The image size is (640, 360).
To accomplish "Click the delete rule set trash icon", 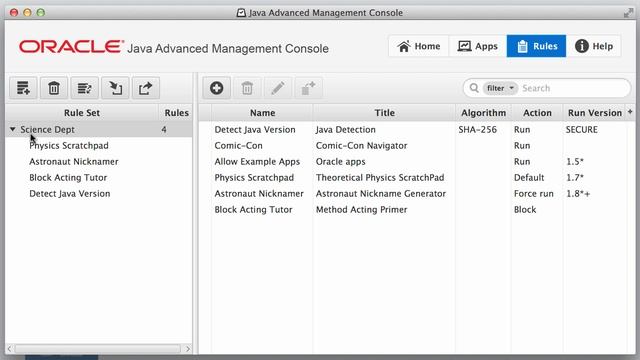I will [x=54, y=88].
